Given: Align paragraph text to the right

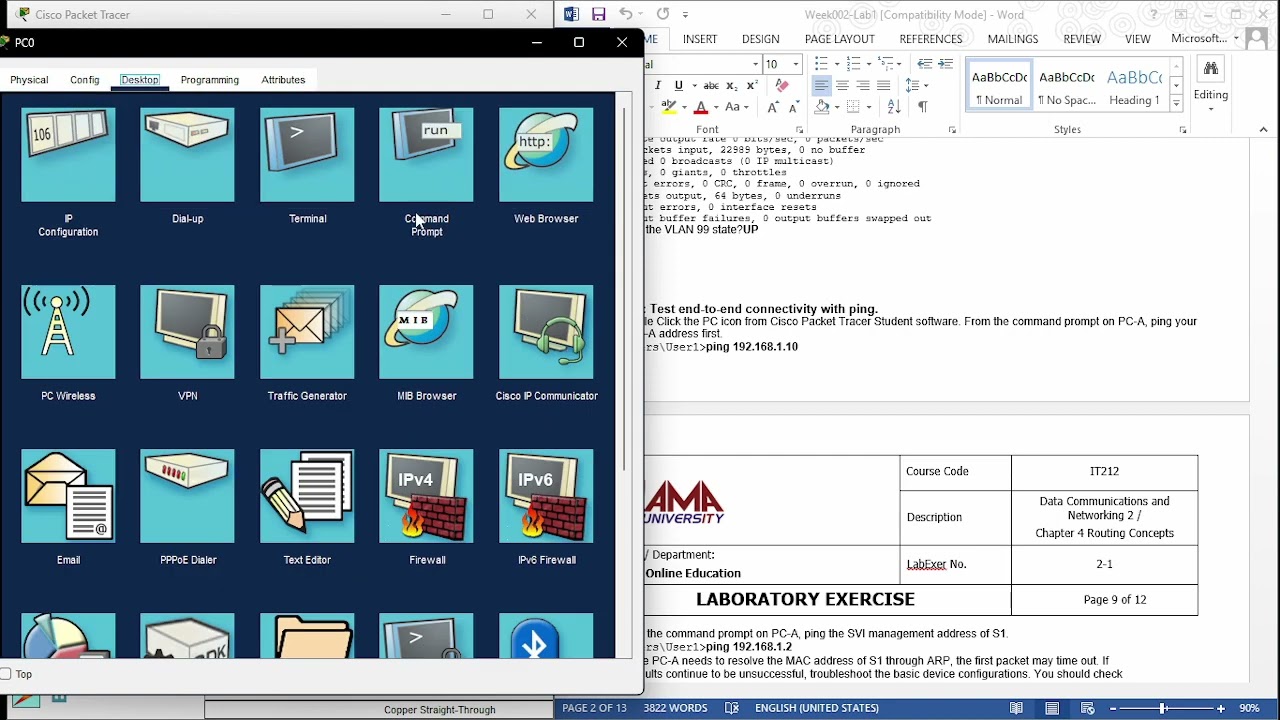Looking at the screenshot, I should (x=862, y=85).
